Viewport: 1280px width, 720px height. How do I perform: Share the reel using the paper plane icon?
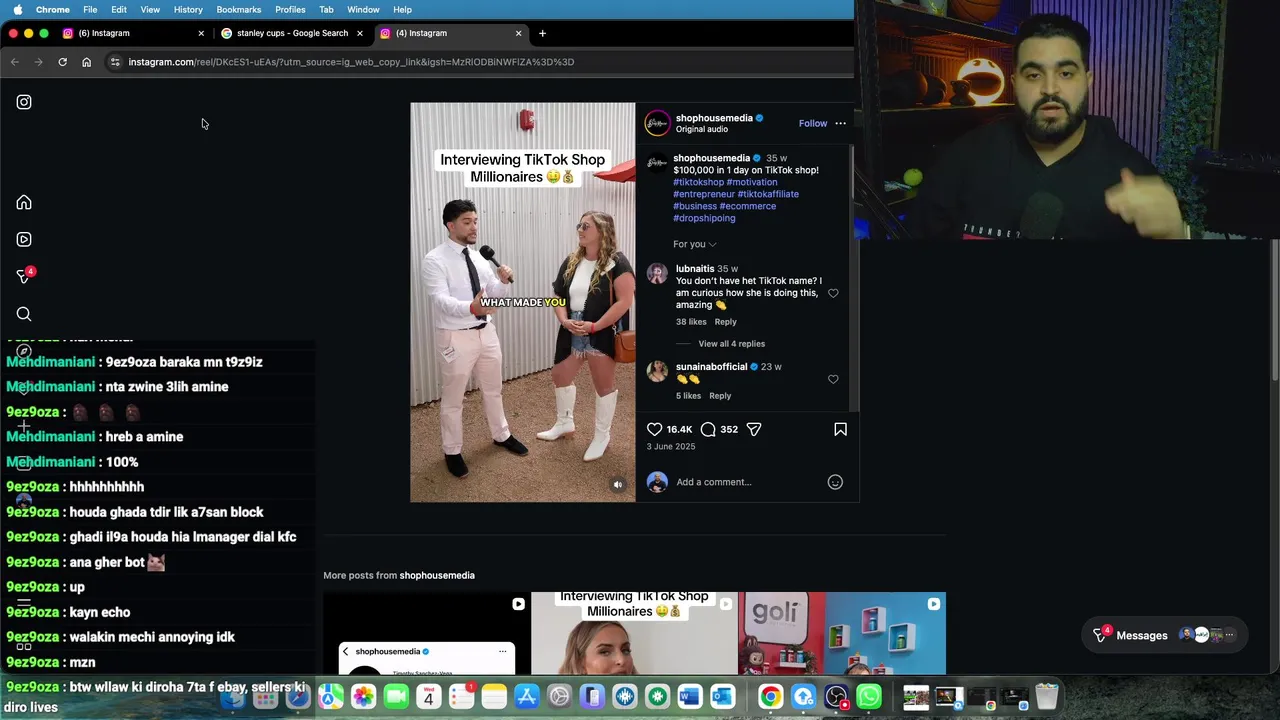point(754,429)
